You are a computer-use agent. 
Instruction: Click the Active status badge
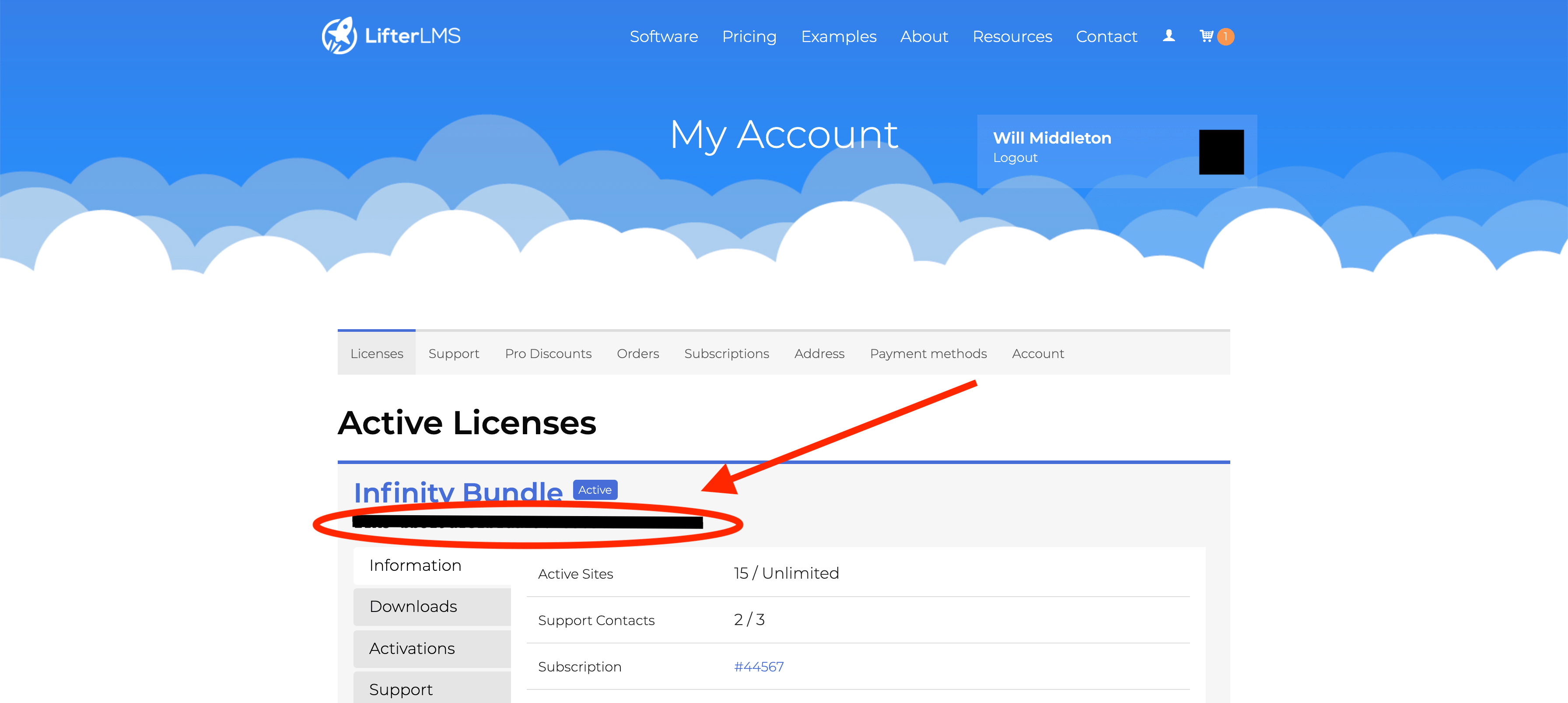point(595,490)
